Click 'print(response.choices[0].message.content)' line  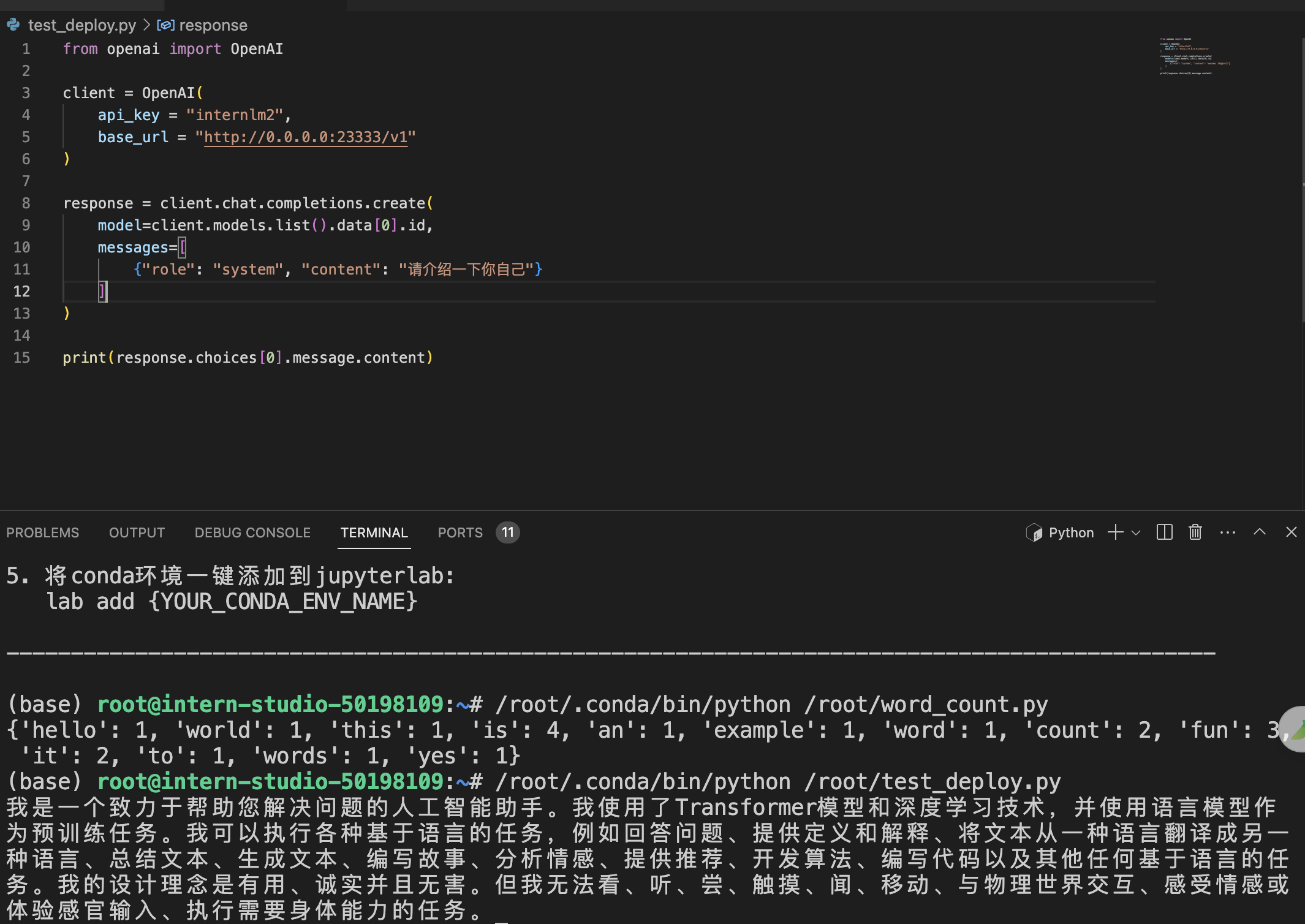pos(248,357)
